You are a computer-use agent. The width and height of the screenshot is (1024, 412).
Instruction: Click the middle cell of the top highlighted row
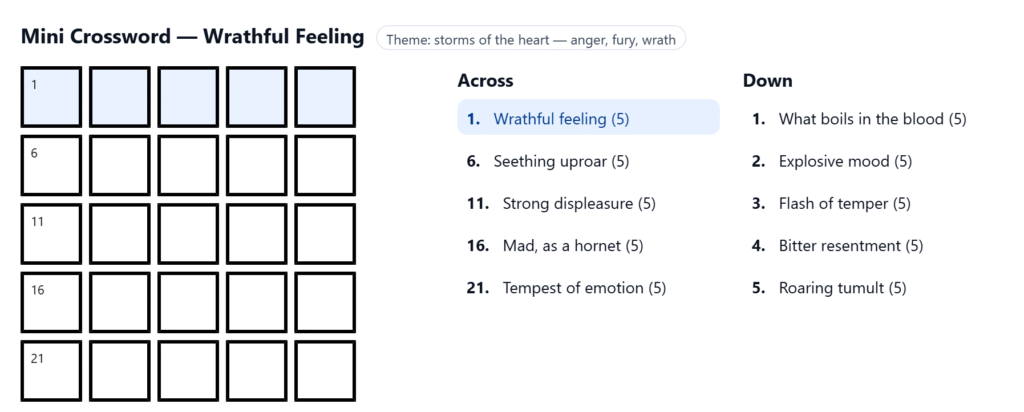tap(188, 97)
